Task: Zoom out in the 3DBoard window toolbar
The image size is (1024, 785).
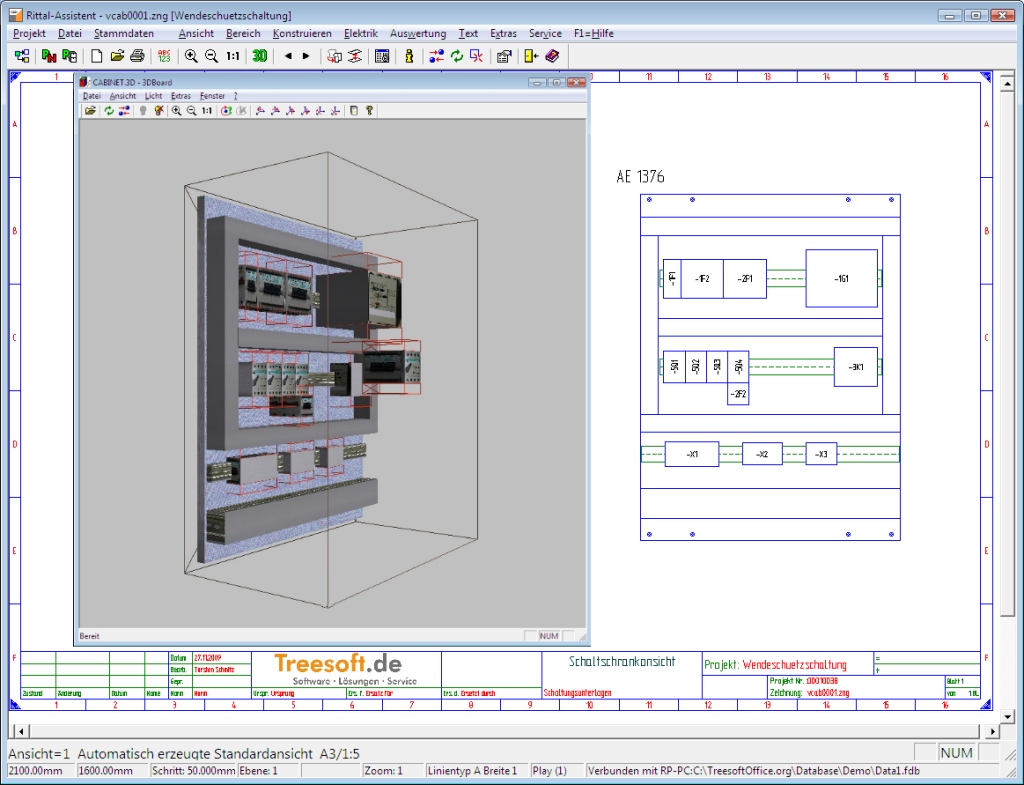Action: (191, 111)
